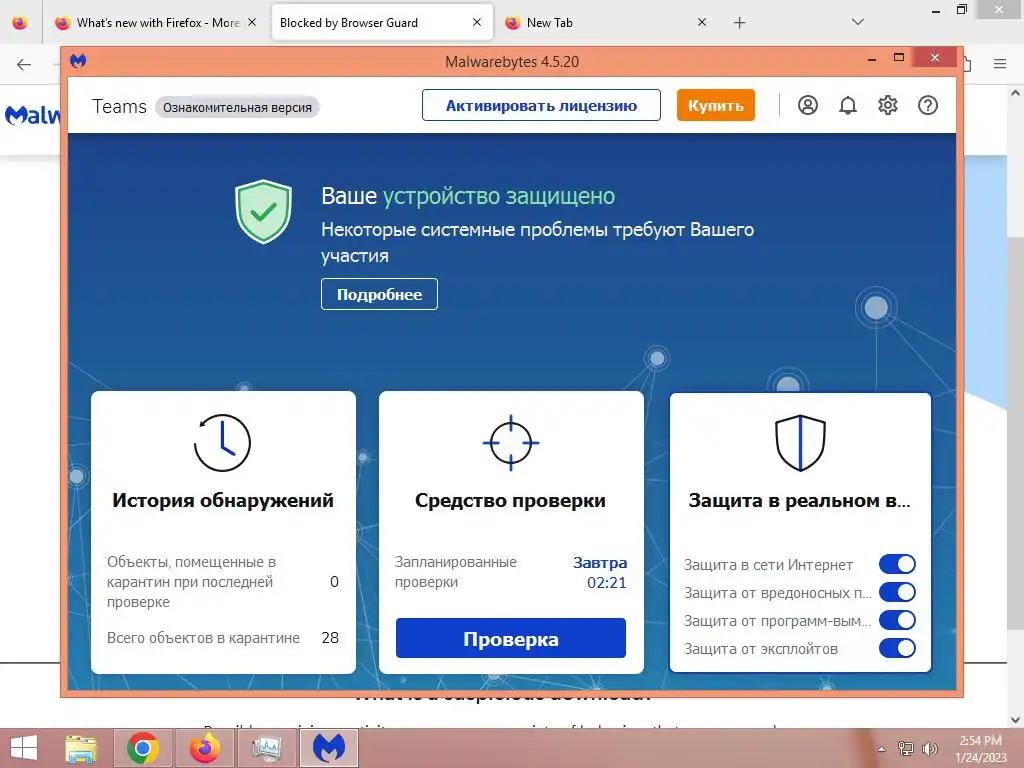Viewport: 1024px width, 768px height.
Task: Click the Malwarebytes taskbar icon
Action: [x=328, y=748]
